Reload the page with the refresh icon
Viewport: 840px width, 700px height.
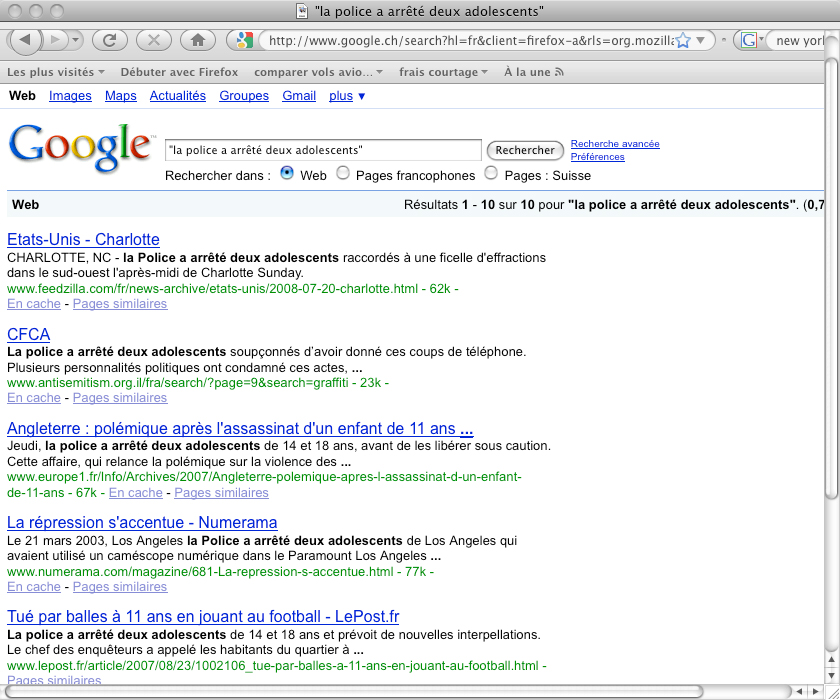coord(110,40)
